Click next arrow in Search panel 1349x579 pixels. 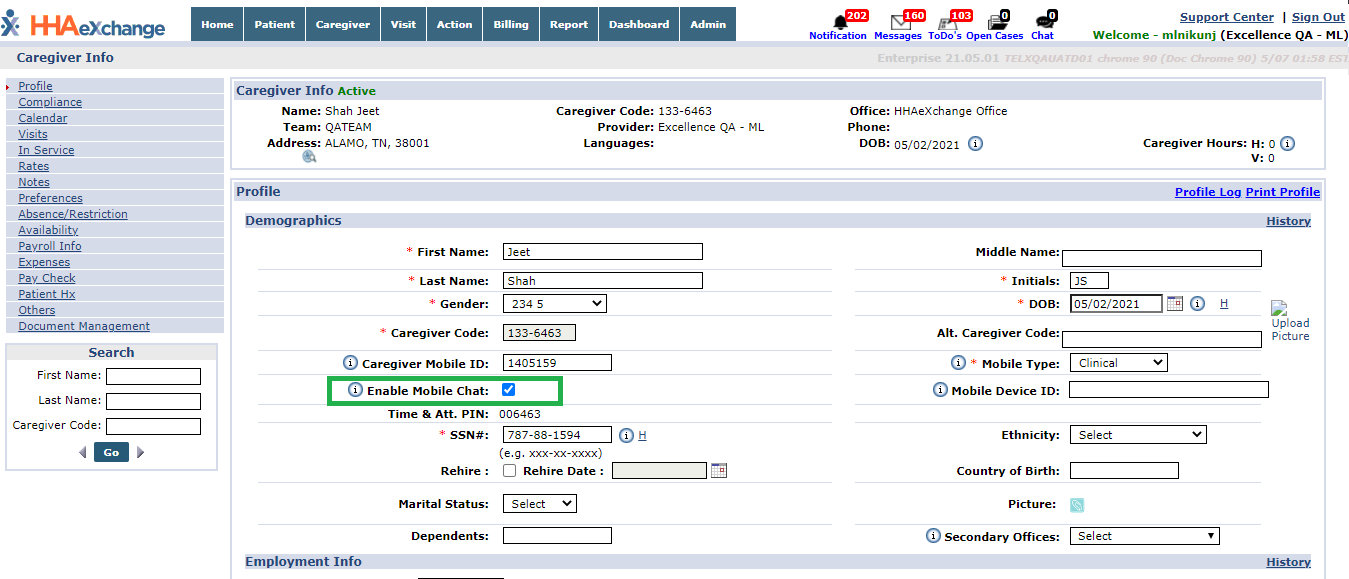click(141, 452)
